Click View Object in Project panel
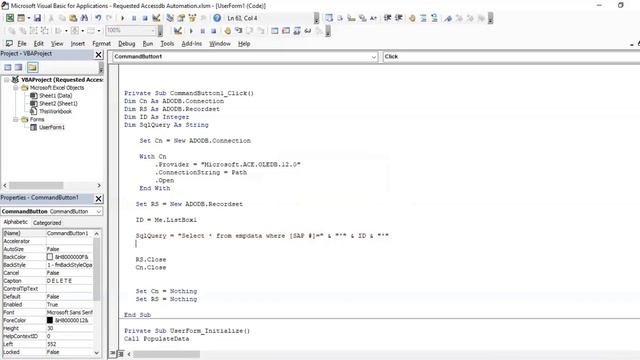Image resolution: width=640 pixels, height=360 pixels. click(19, 67)
